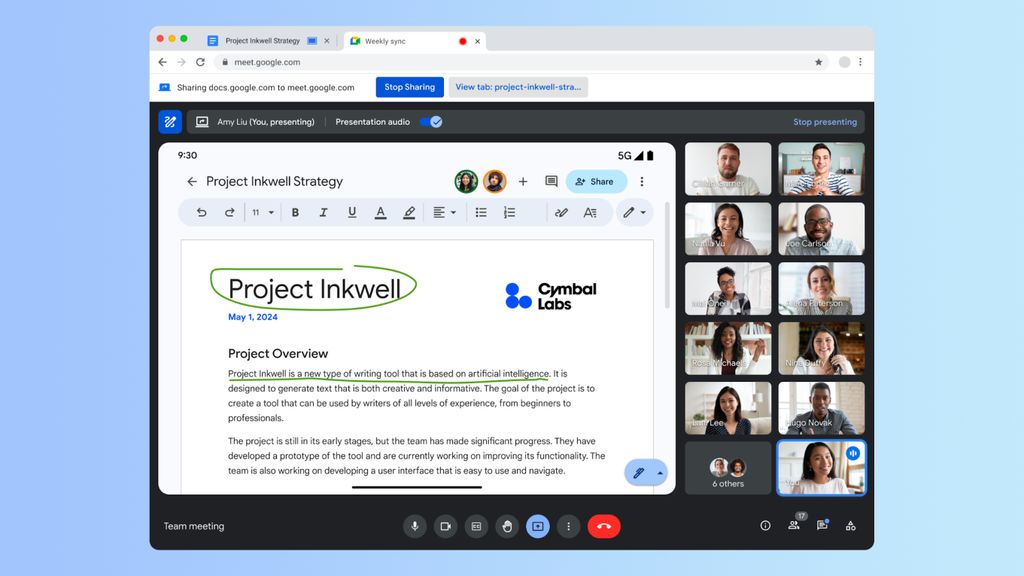Open the text alignment dropdown
The image size is (1024, 576).
(x=444, y=212)
